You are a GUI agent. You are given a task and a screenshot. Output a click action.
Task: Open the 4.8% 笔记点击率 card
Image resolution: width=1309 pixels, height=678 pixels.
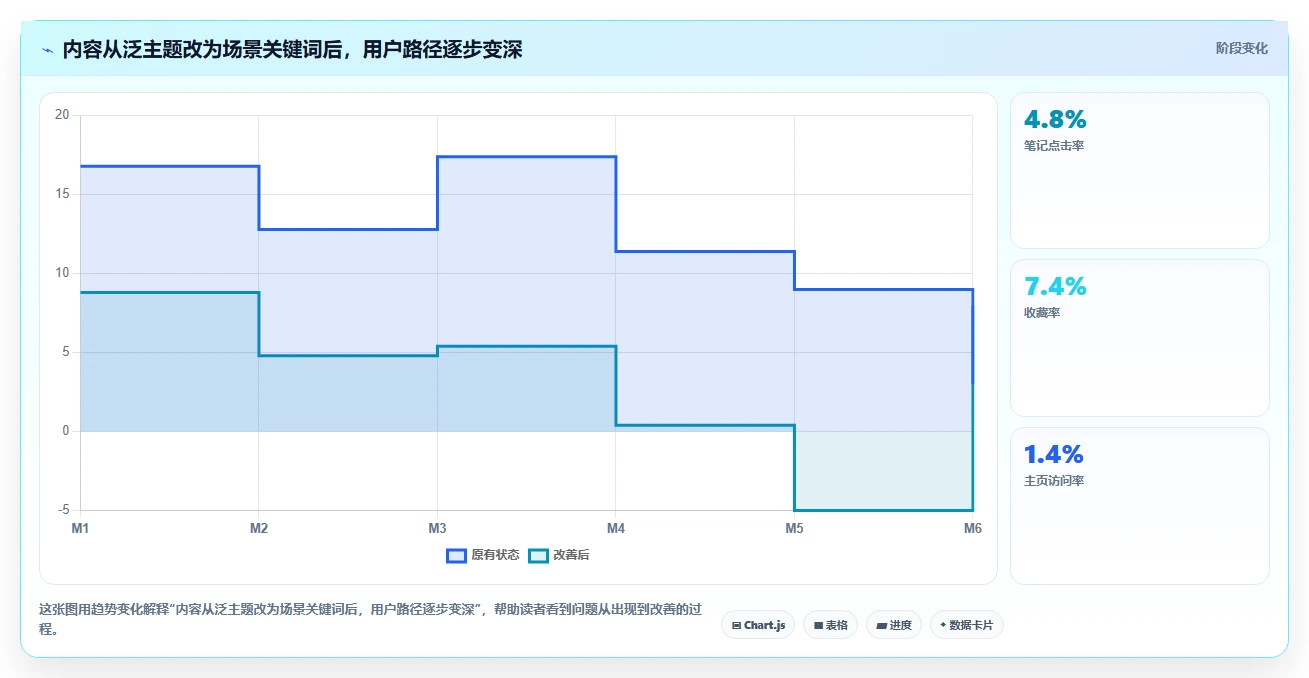point(1139,170)
